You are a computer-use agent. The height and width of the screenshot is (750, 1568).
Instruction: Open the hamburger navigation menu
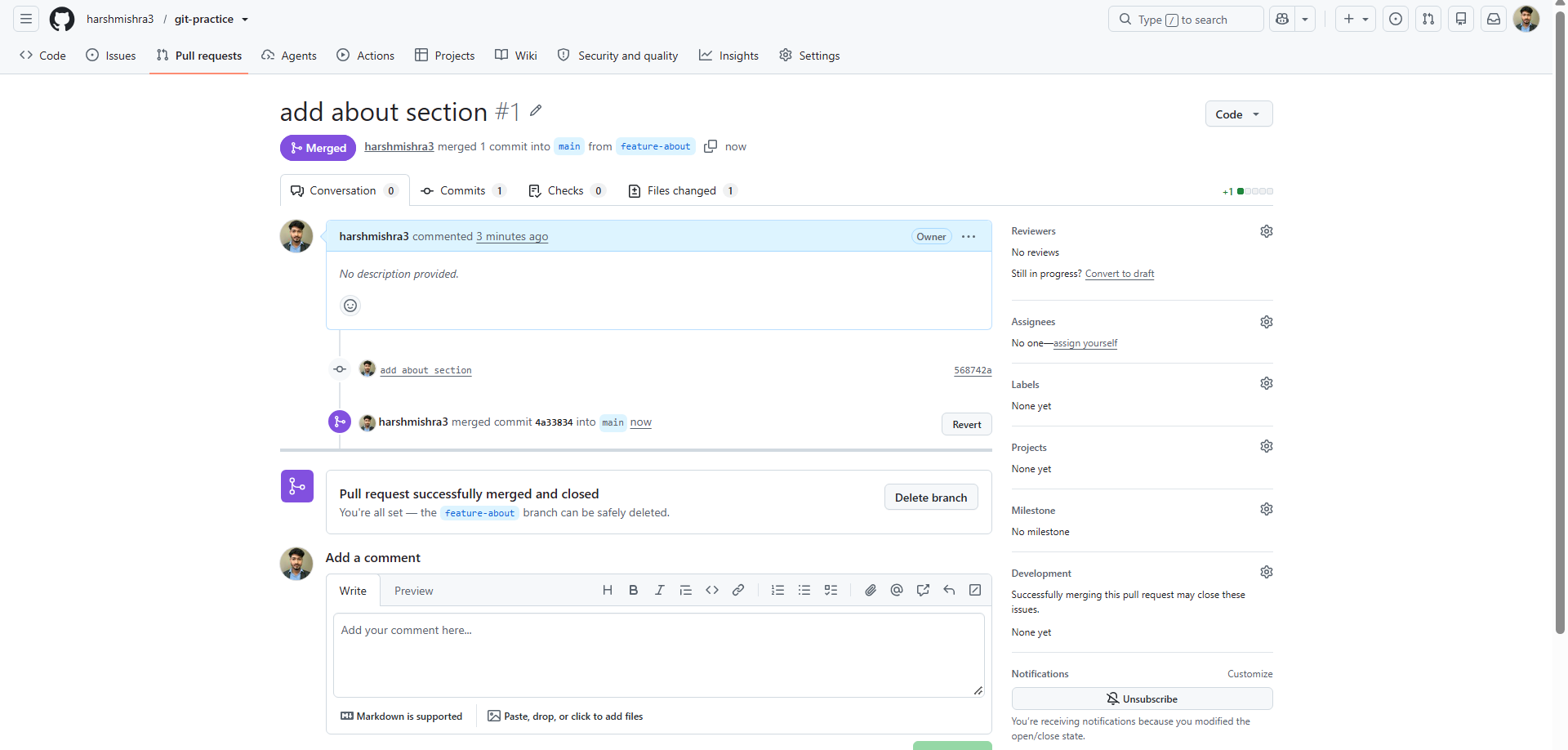point(26,19)
